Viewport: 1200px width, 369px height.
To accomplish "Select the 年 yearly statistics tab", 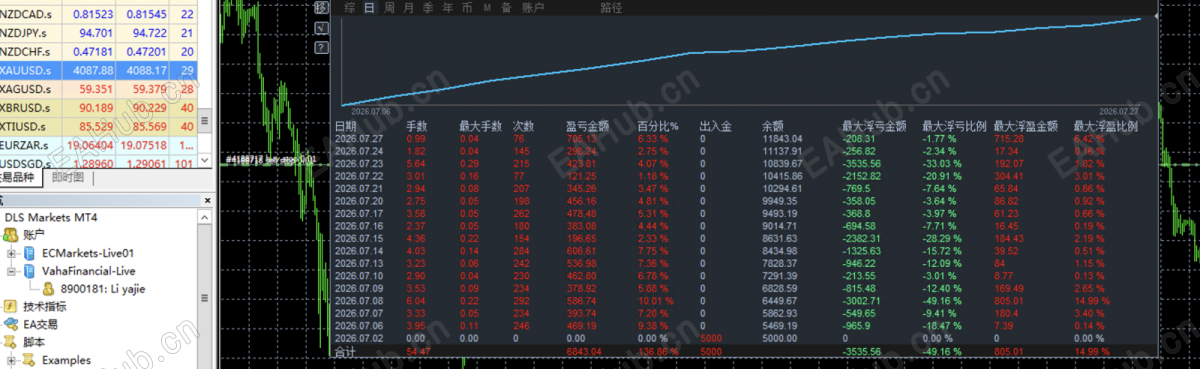I will pyautogui.click(x=448, y=7).
